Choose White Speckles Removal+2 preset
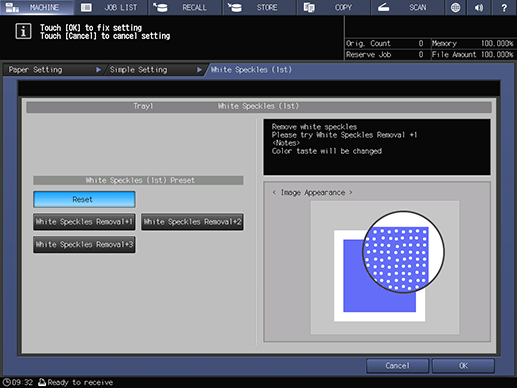This screenshot has height=388, width=517. click(192, 222)
